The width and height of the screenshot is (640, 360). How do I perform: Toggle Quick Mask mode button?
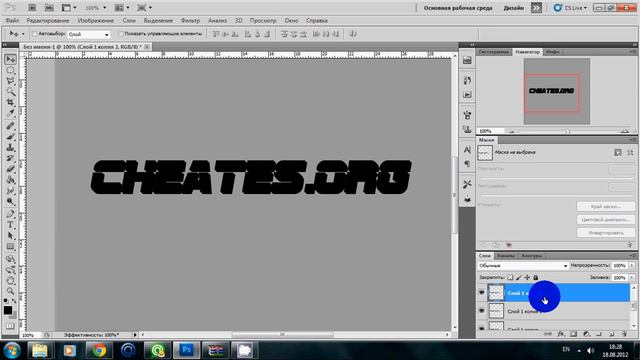point(10,326)
